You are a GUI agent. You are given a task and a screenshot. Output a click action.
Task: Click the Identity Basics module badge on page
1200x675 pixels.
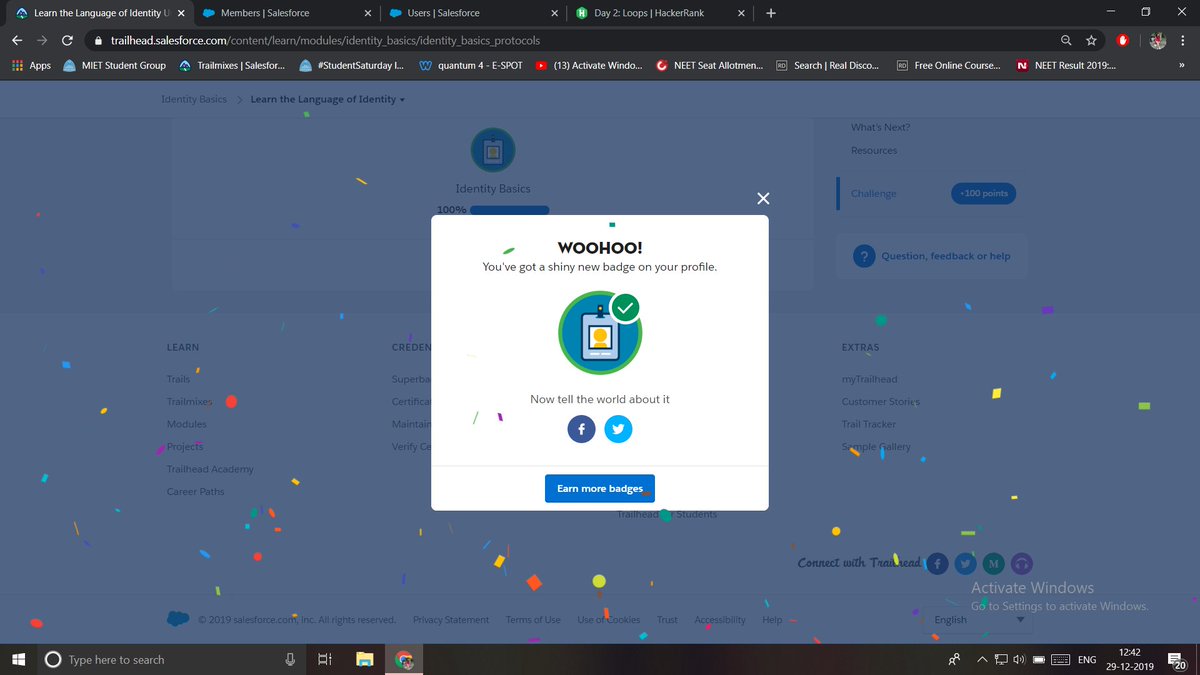(x=493, y=151)
